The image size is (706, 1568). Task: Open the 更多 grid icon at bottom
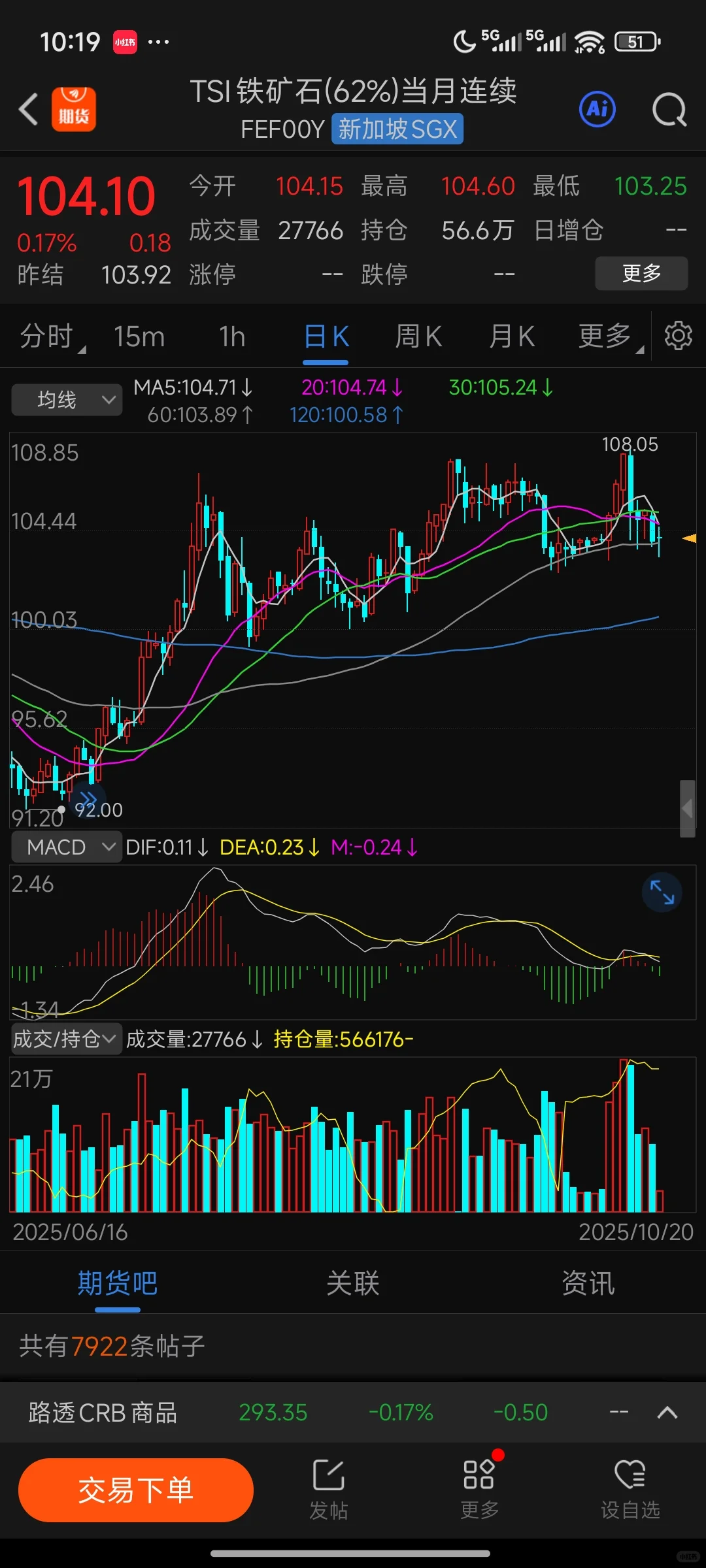480,1490
